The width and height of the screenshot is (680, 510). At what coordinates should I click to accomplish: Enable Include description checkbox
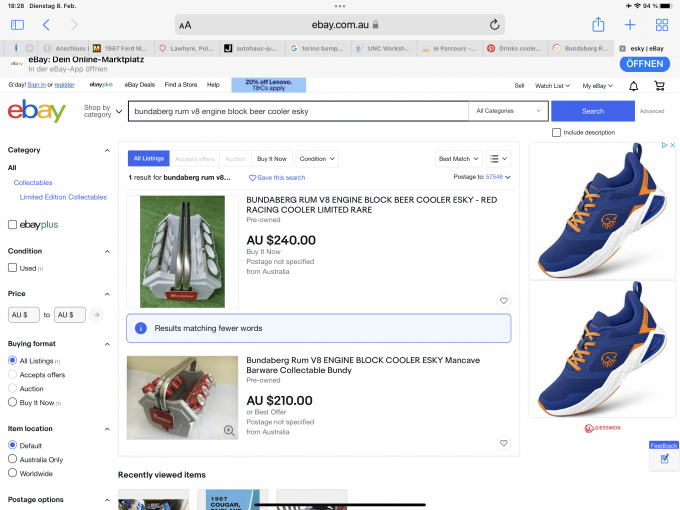(x=556, y=132)
